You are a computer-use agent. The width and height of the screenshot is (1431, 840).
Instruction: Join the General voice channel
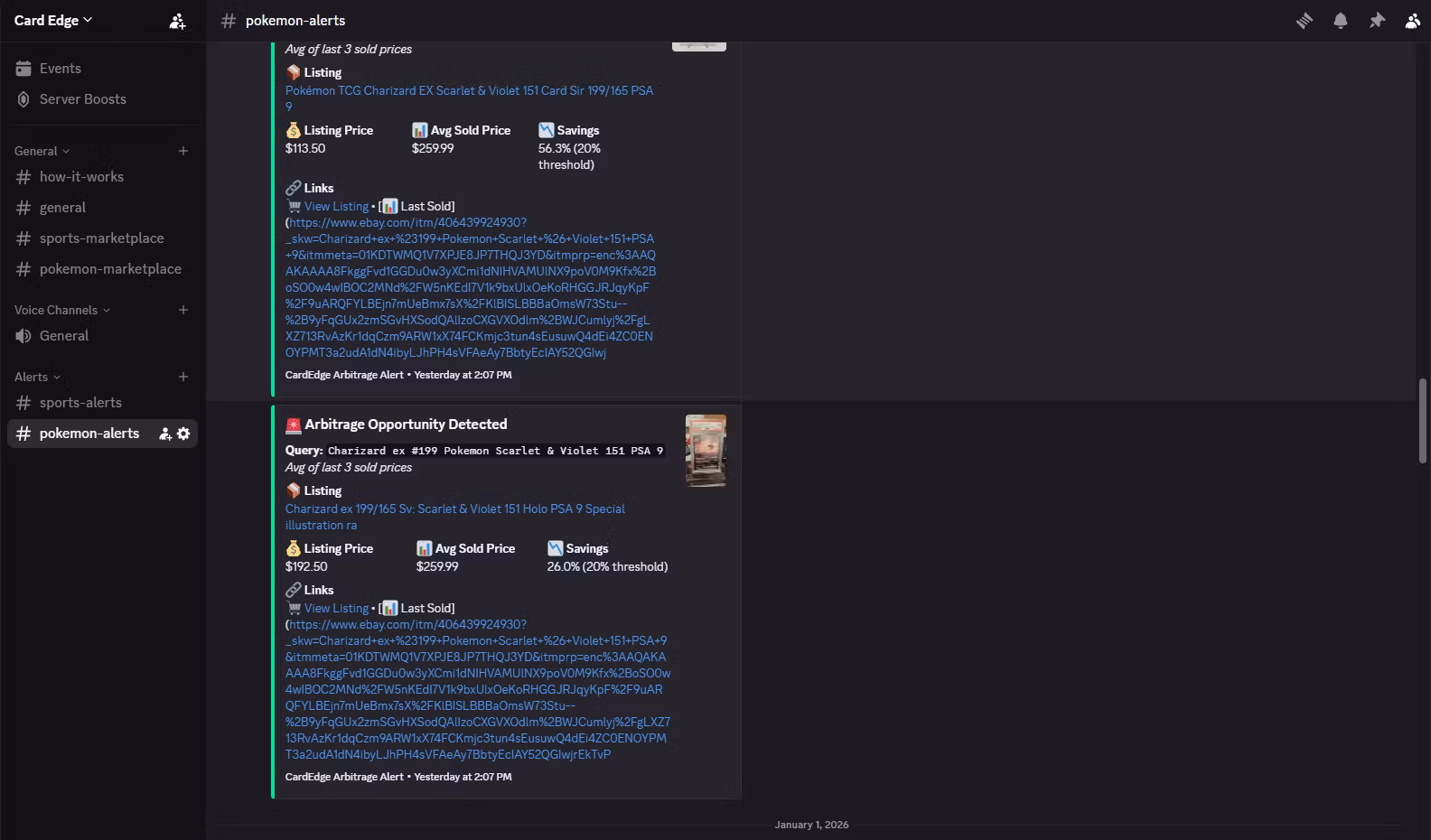click(103, 336)
